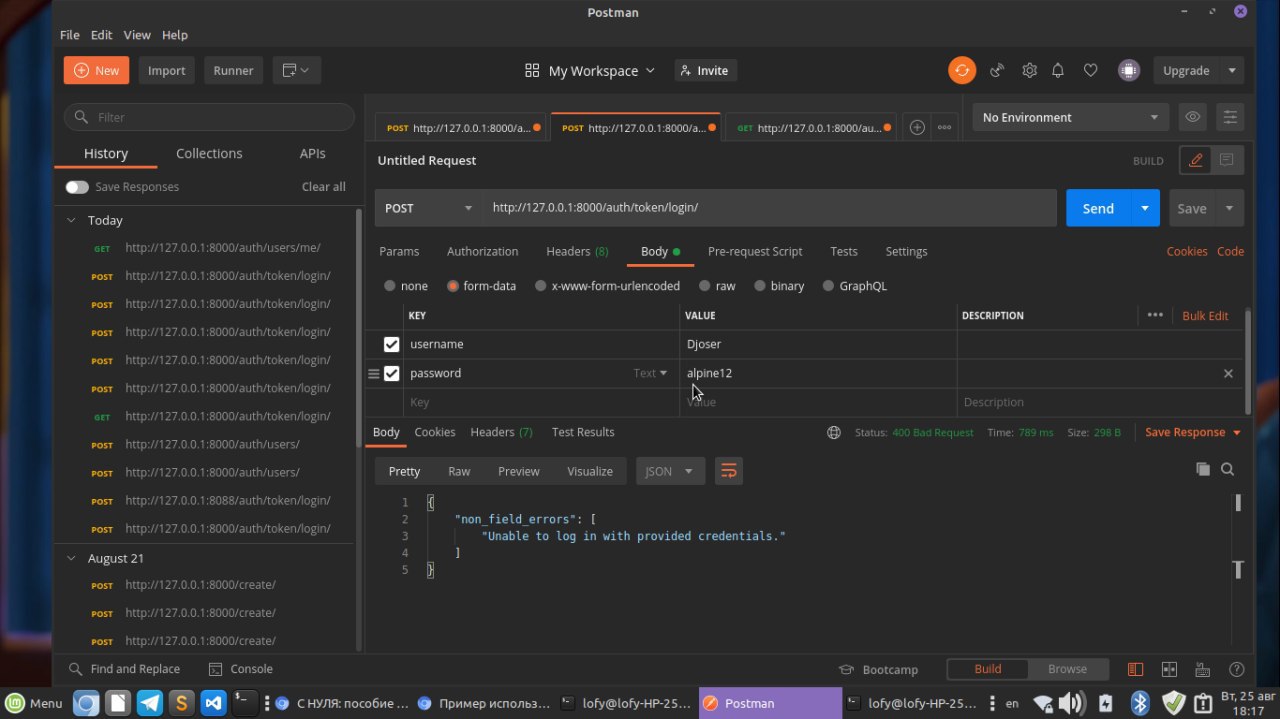Click Clear all history
This screenshot has height=719, width=1280.
coord(324,187)
